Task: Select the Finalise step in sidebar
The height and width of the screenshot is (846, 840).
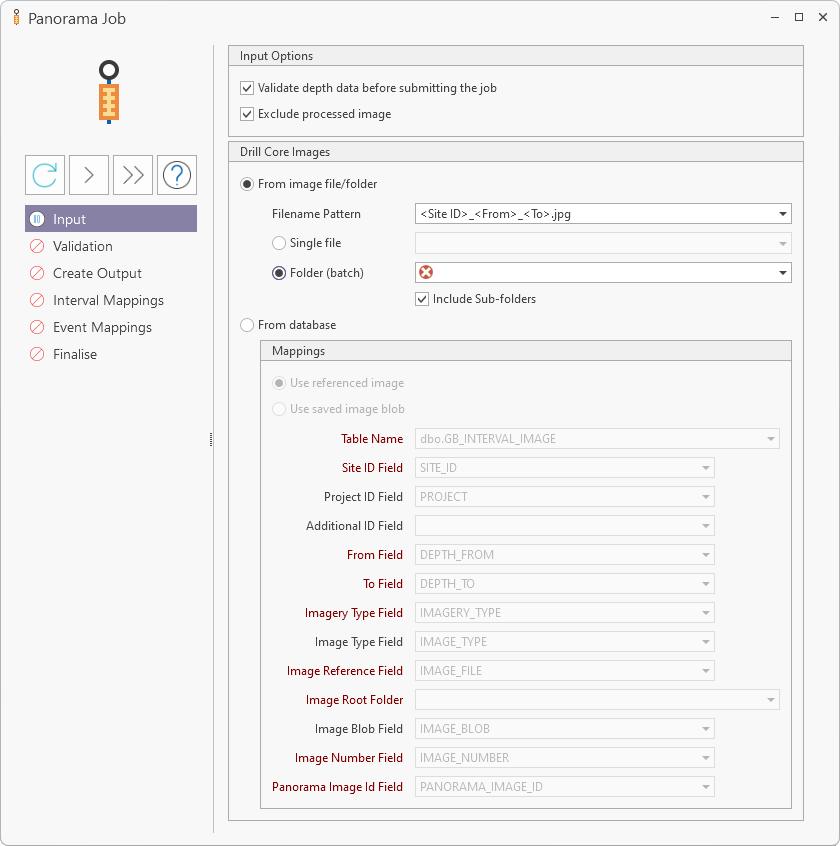Action: tap(75, 354)
